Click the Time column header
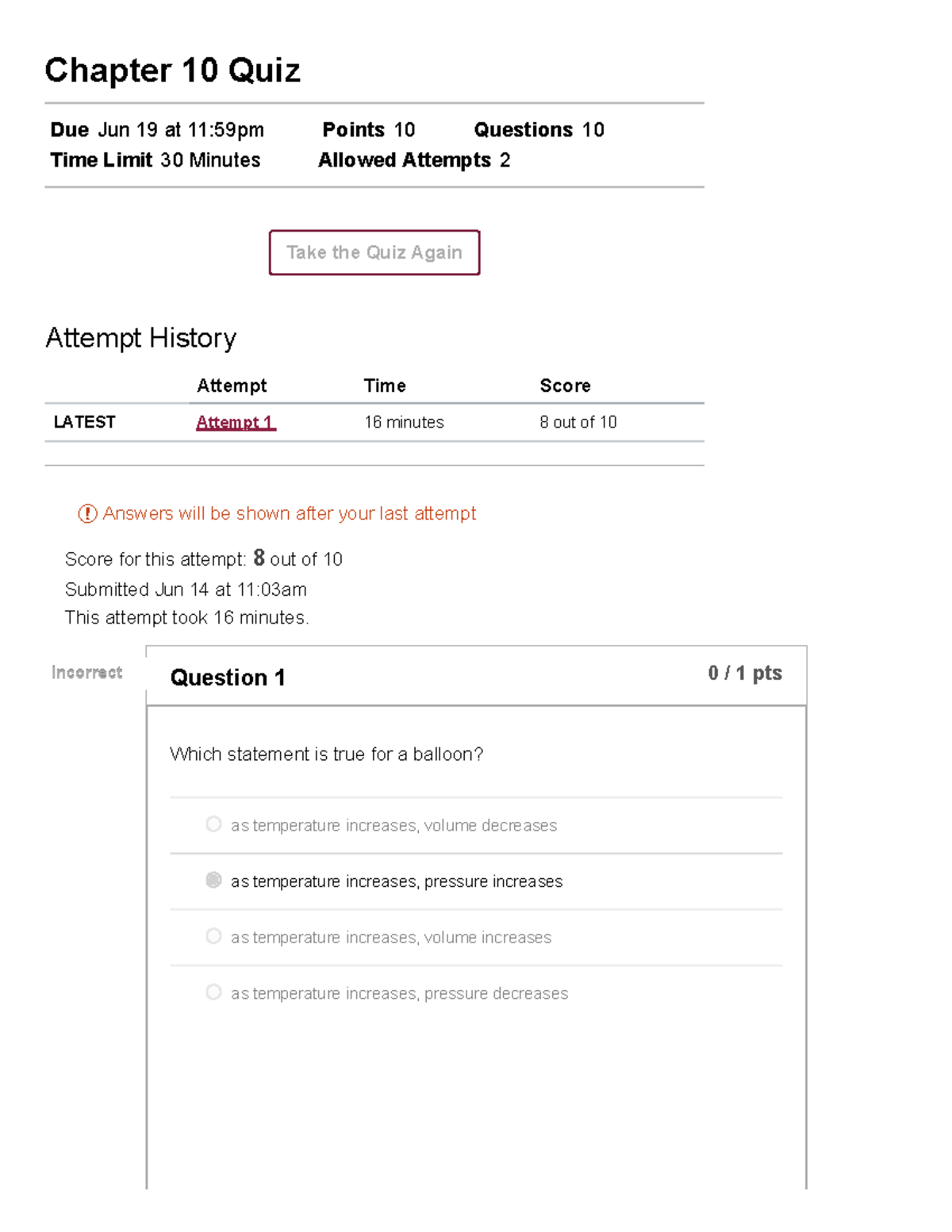952x1232 pixels. point(385,386)
